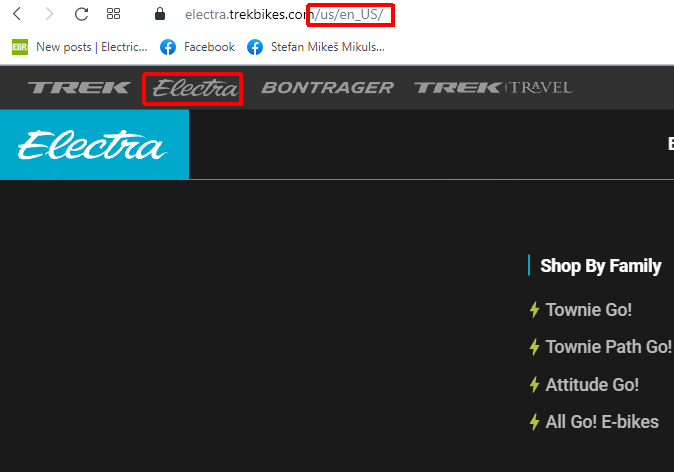Click the Shop By Family heading
The image size is (674, 472).
600,266
